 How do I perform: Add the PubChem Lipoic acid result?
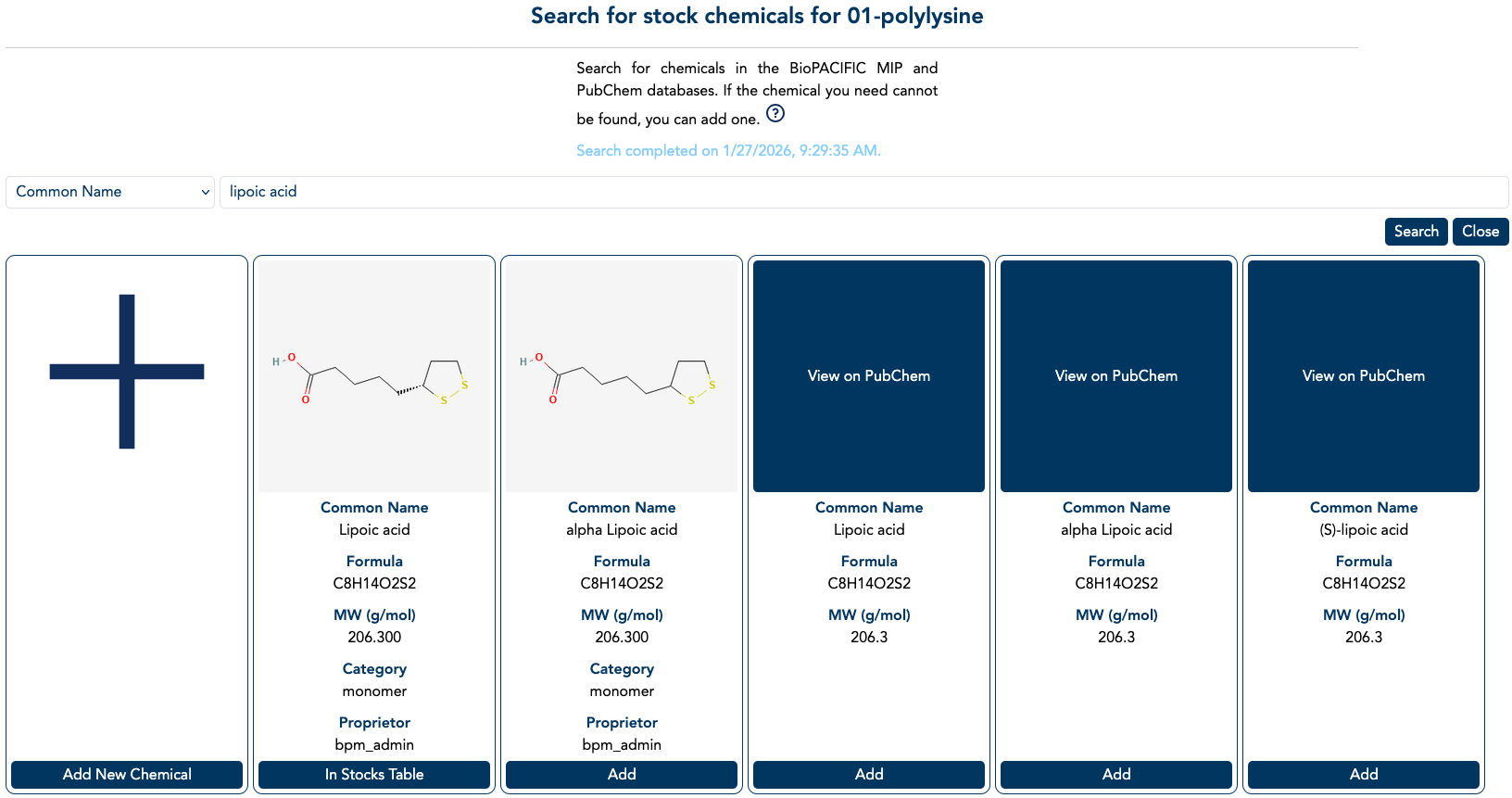pyautogui.click(x=869, y=775)
